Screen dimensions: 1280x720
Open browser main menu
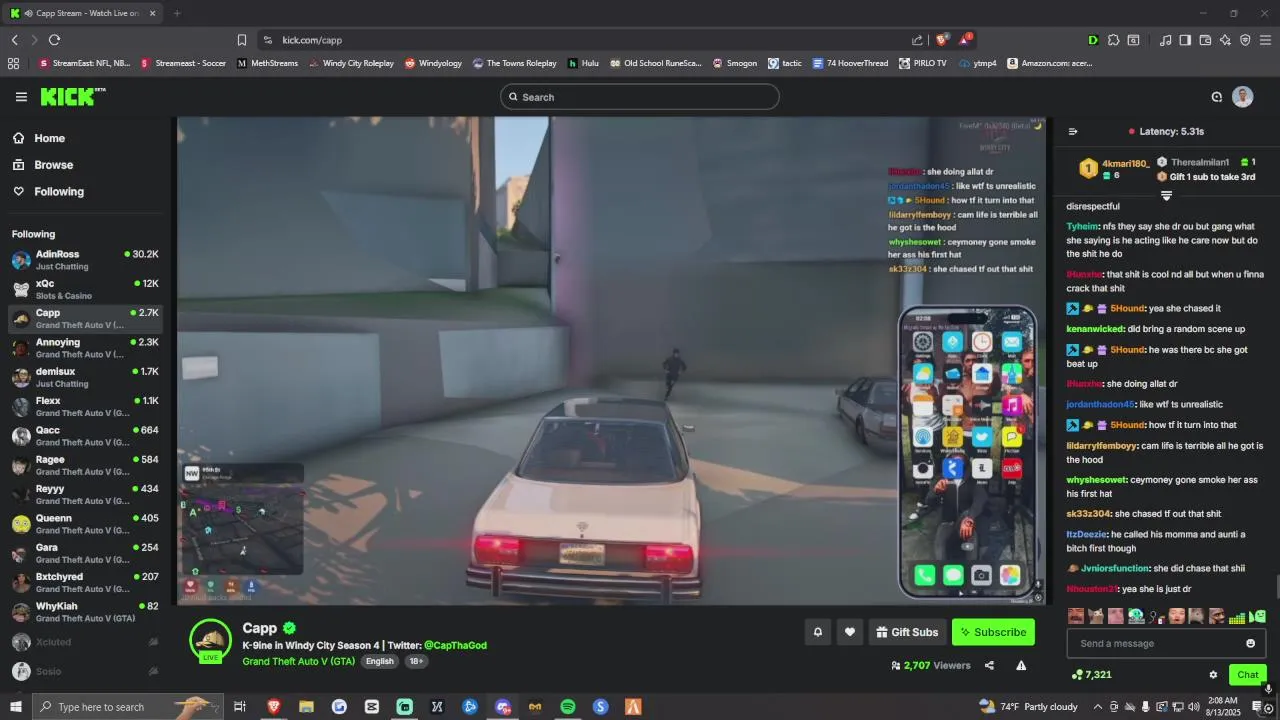1265,40
